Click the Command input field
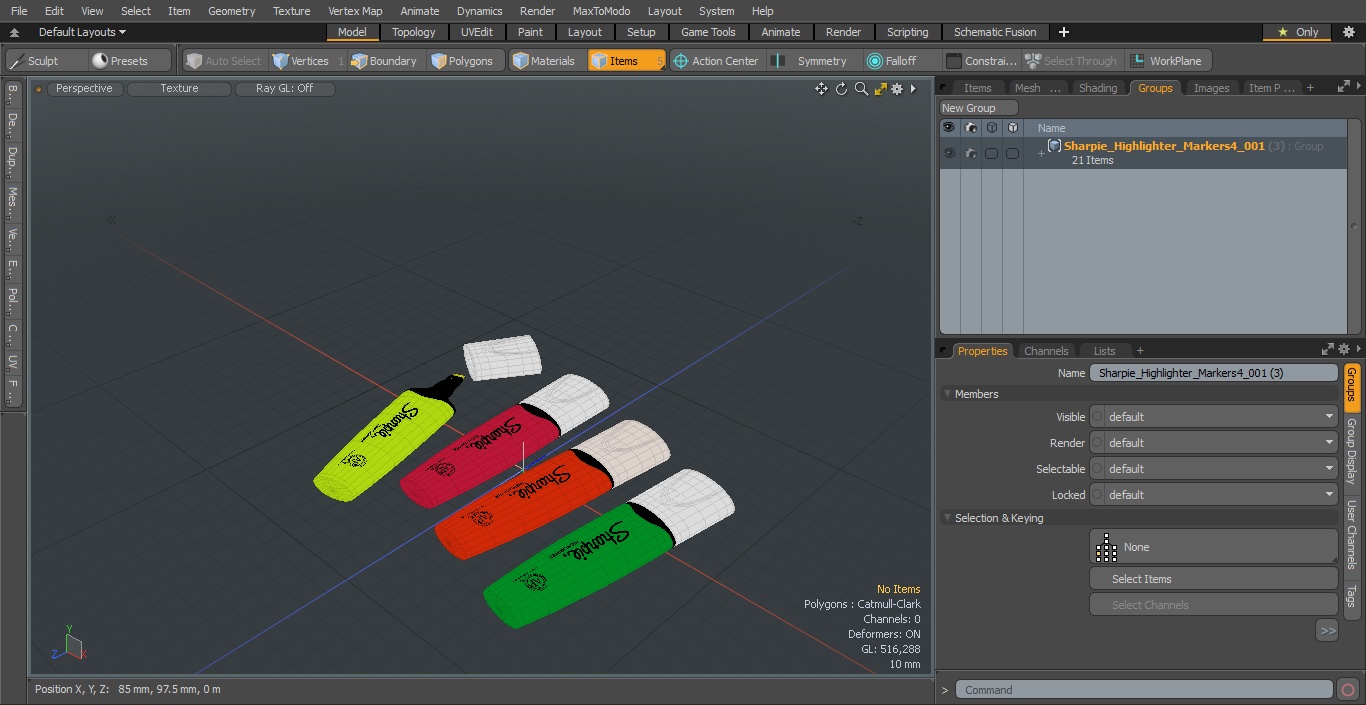The width and height of the screenshot is (1366, 705). (x=1144, y=690)
